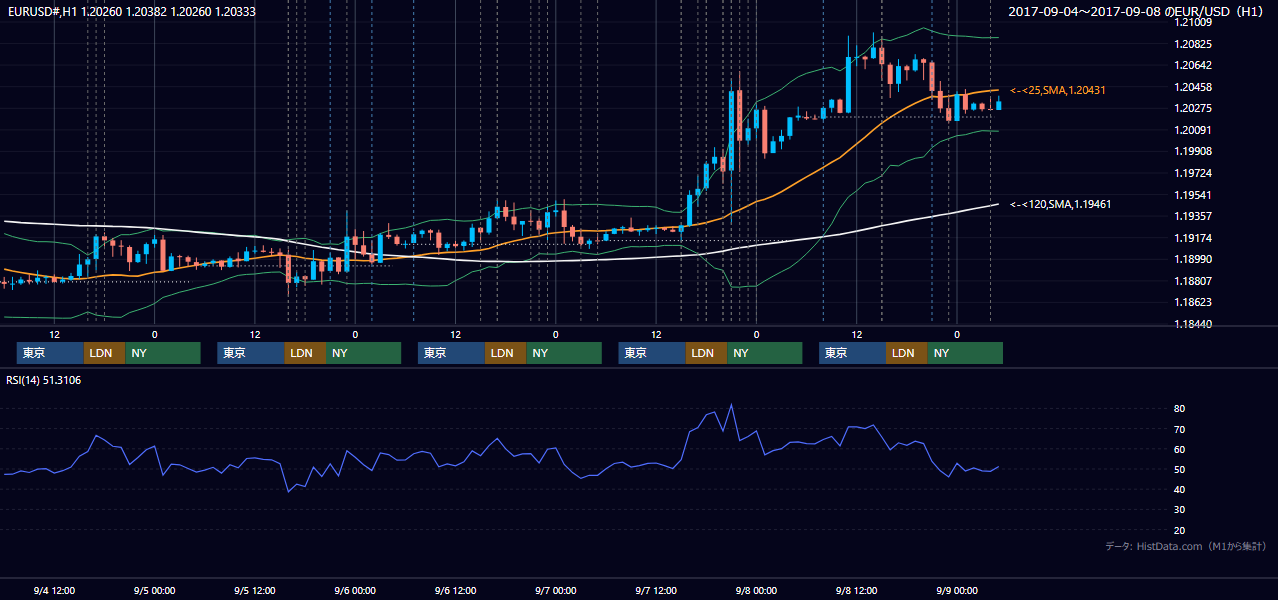
Task: Select the 9/7 00:00 time axis label
Action: pos(555,590)
